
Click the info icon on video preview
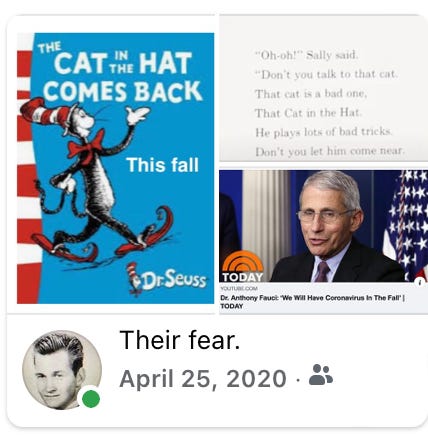pos(420,282)
